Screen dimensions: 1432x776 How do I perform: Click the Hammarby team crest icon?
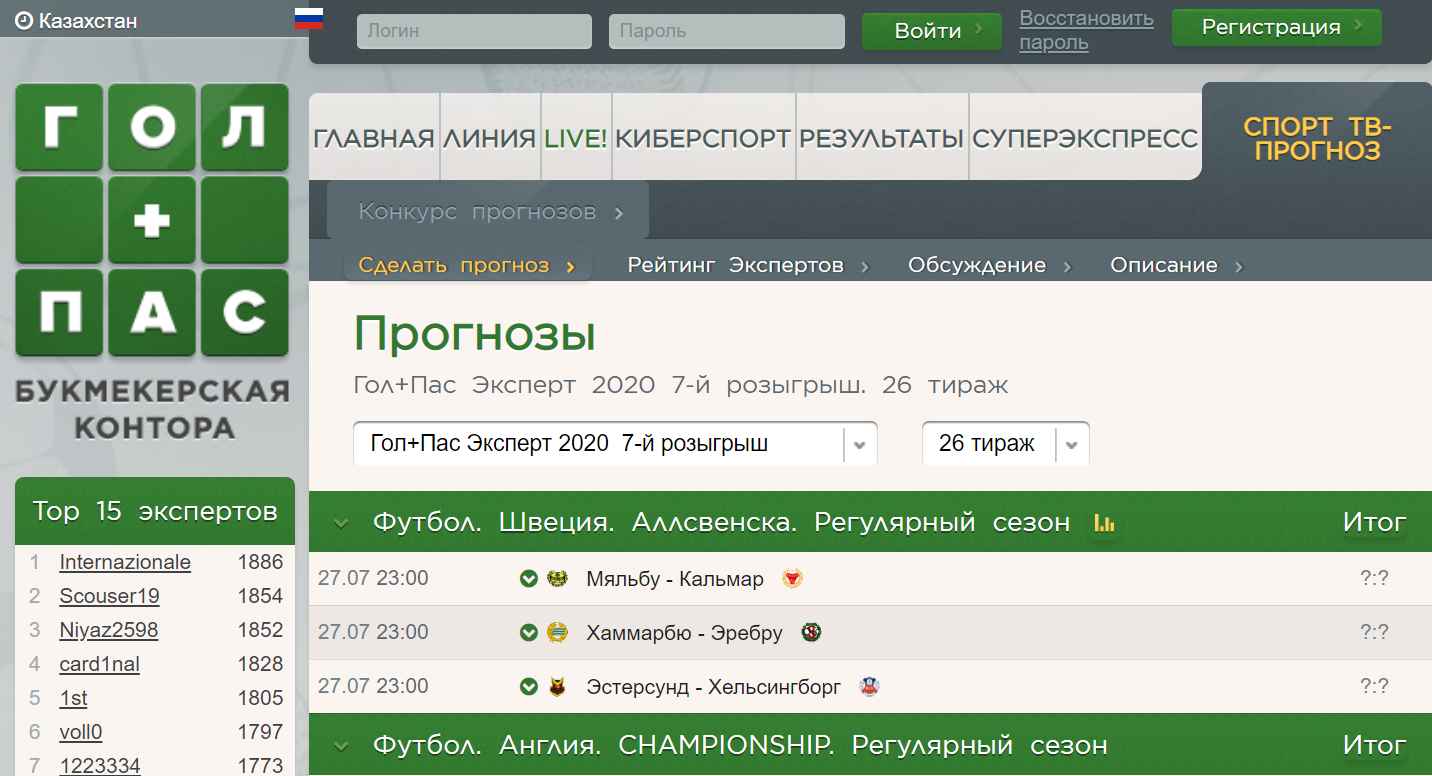tap(558, 633)
